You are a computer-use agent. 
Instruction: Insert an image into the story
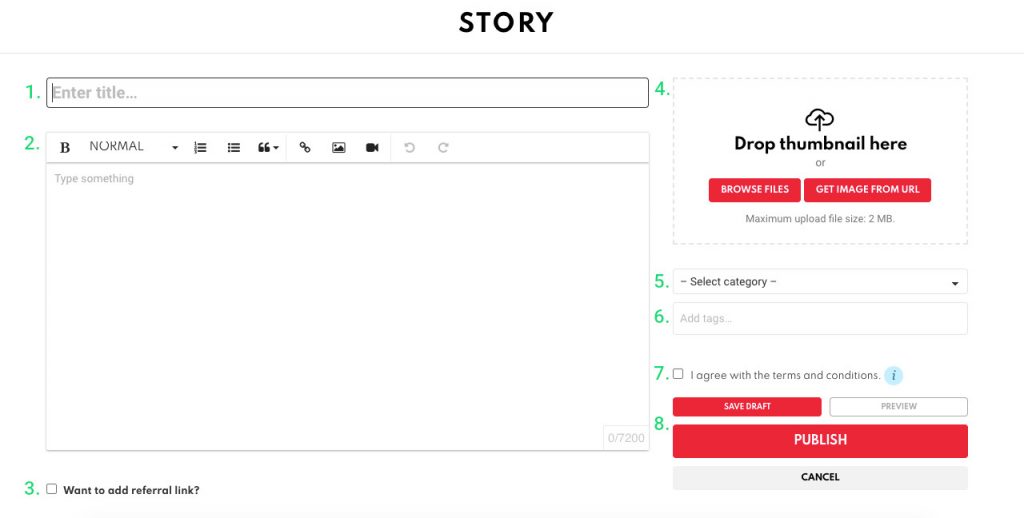click(x=338, y=148)
